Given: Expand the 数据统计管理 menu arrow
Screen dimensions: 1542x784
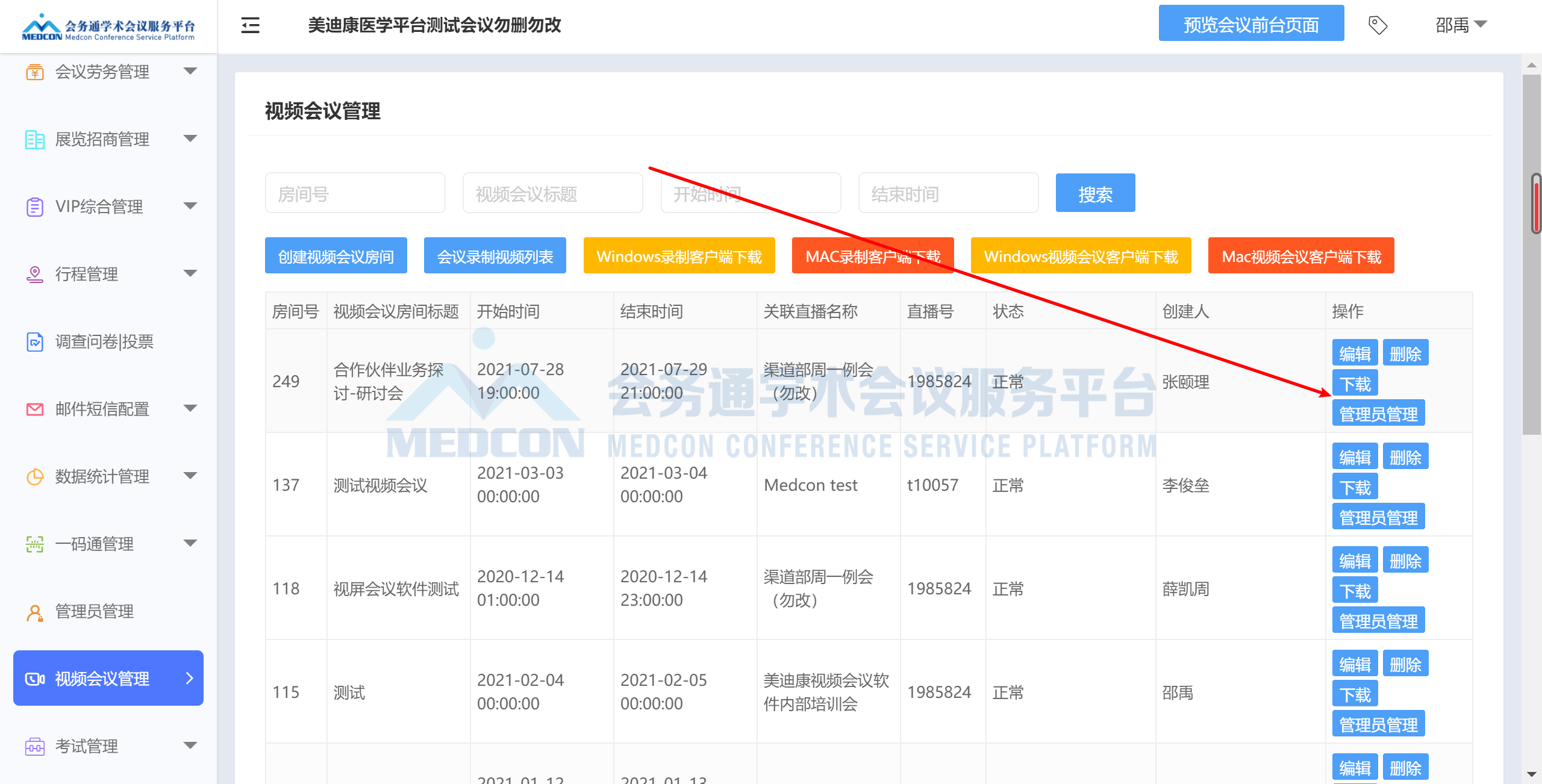Looking at the screenshot, I should coord(190,476).
